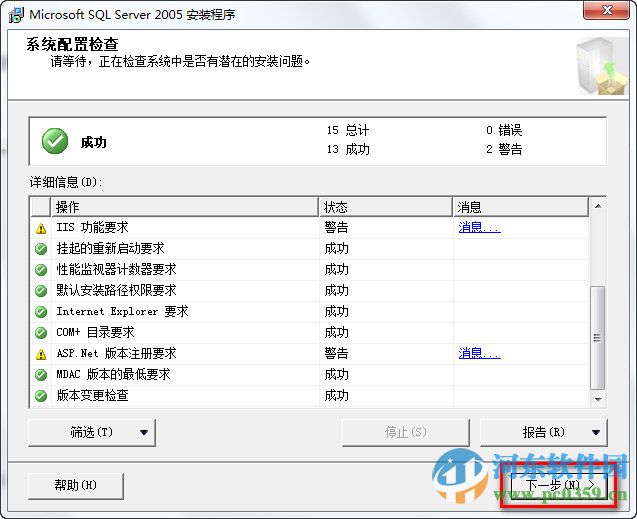637x519 pixels.
Task: Click the details list scrollbar down arrow
Action: click(x=598, y=399)
